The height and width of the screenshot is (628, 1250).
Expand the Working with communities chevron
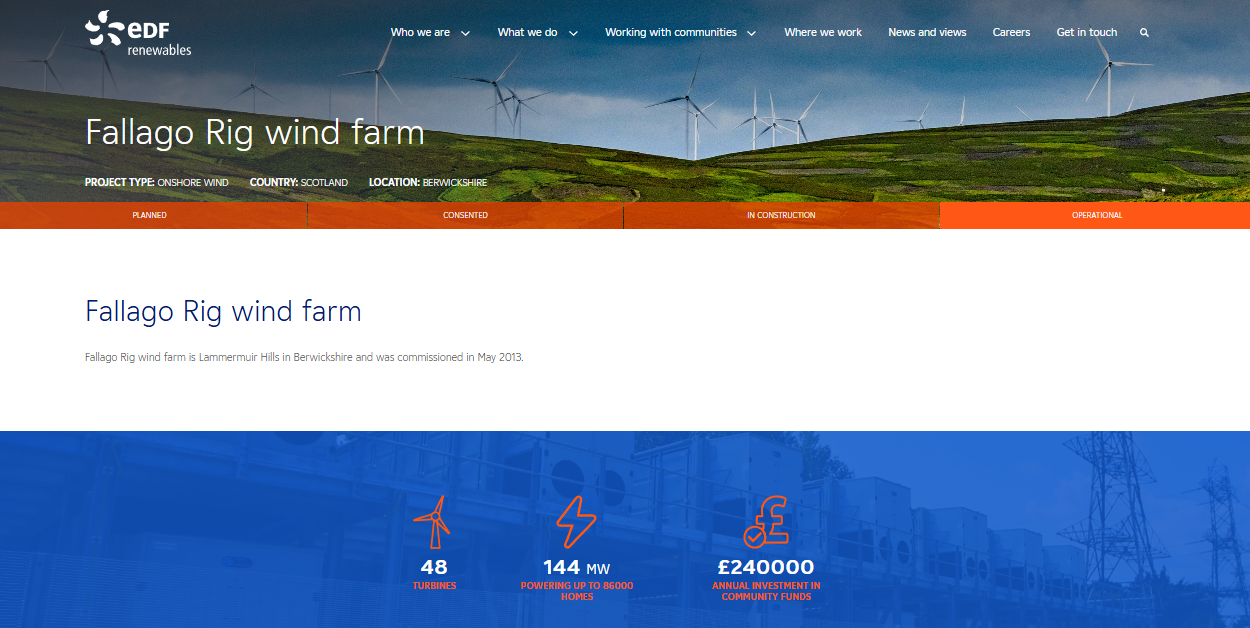pyautogui.click(x=750, y=32)
